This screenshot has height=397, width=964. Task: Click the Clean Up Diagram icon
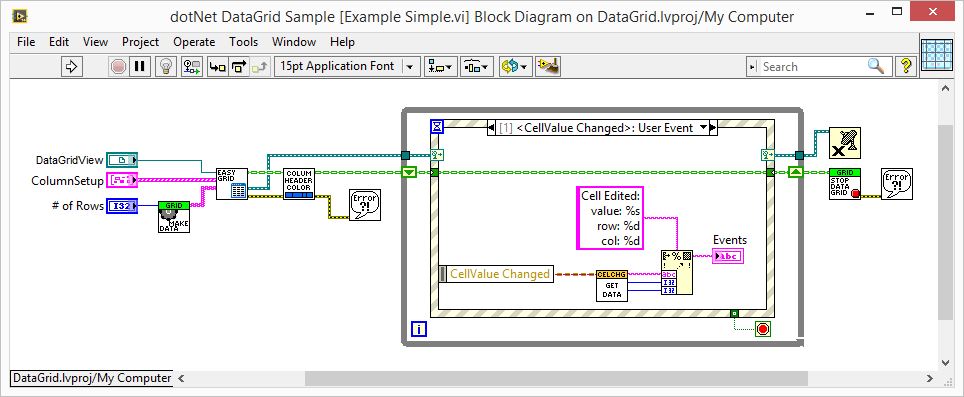click(x=547, y=66)
